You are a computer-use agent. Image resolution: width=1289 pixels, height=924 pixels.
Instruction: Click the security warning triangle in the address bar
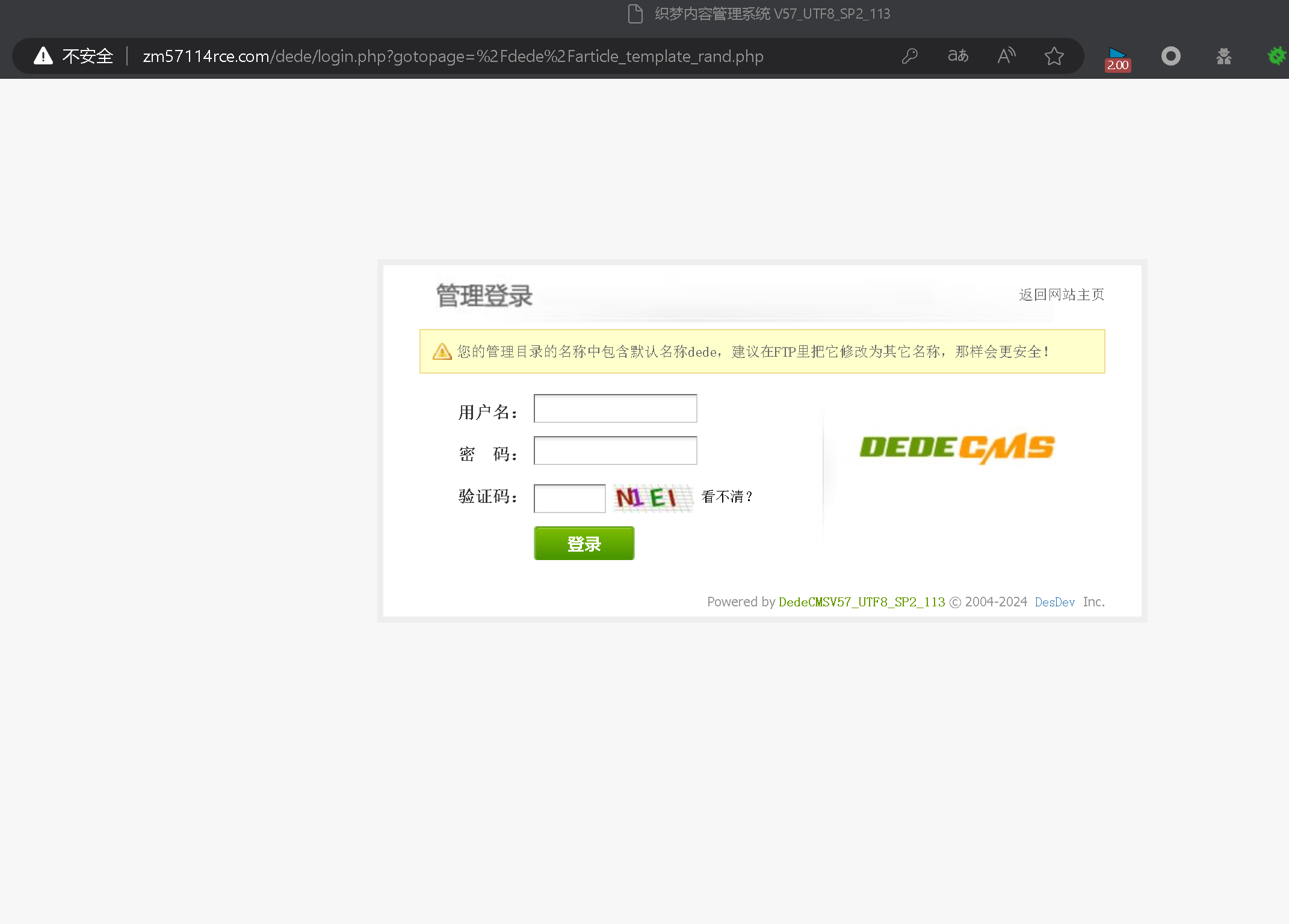(43, 56)
